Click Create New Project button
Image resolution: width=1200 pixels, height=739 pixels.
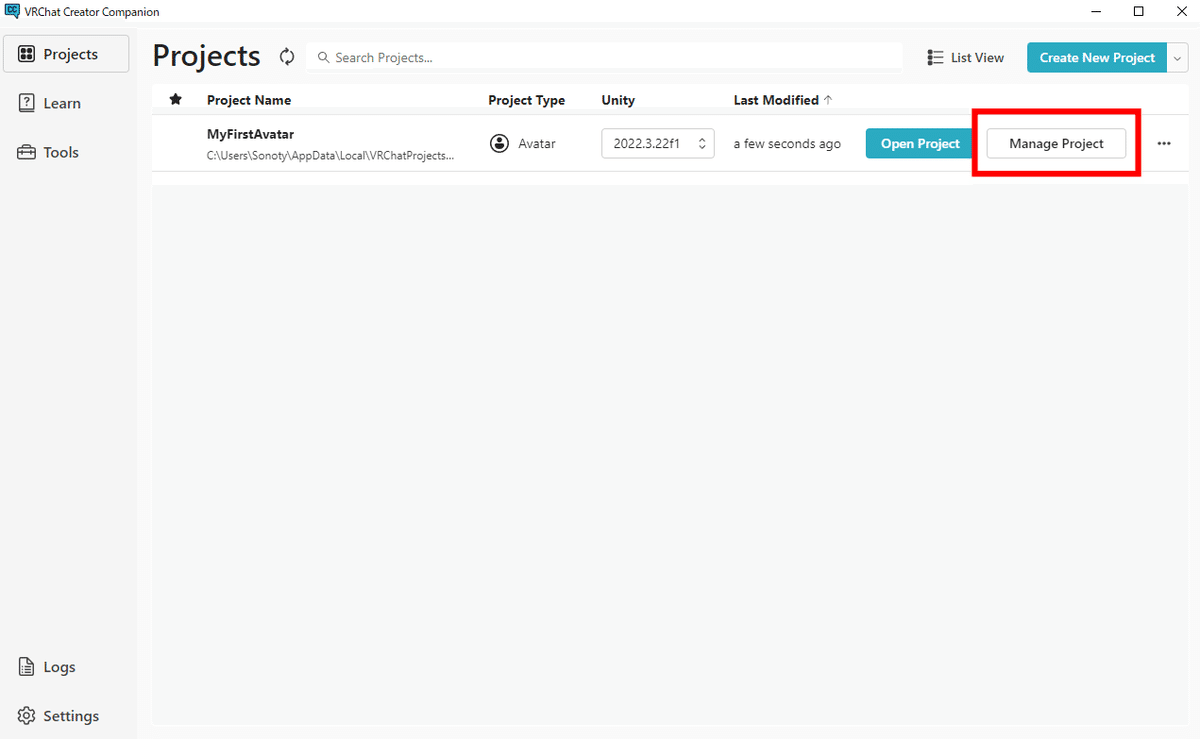coord(1096,57)
